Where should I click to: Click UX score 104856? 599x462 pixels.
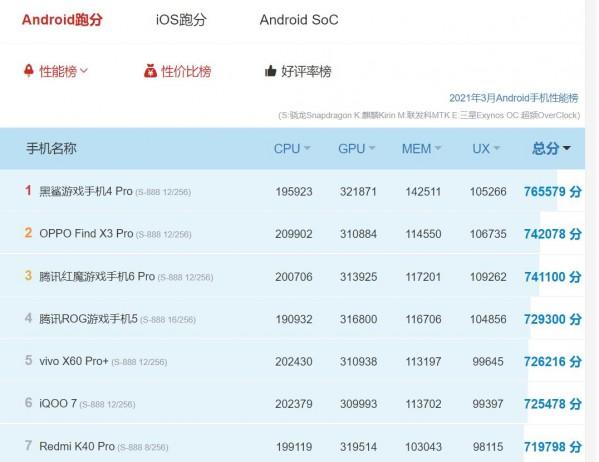click(x=488, y=319)
